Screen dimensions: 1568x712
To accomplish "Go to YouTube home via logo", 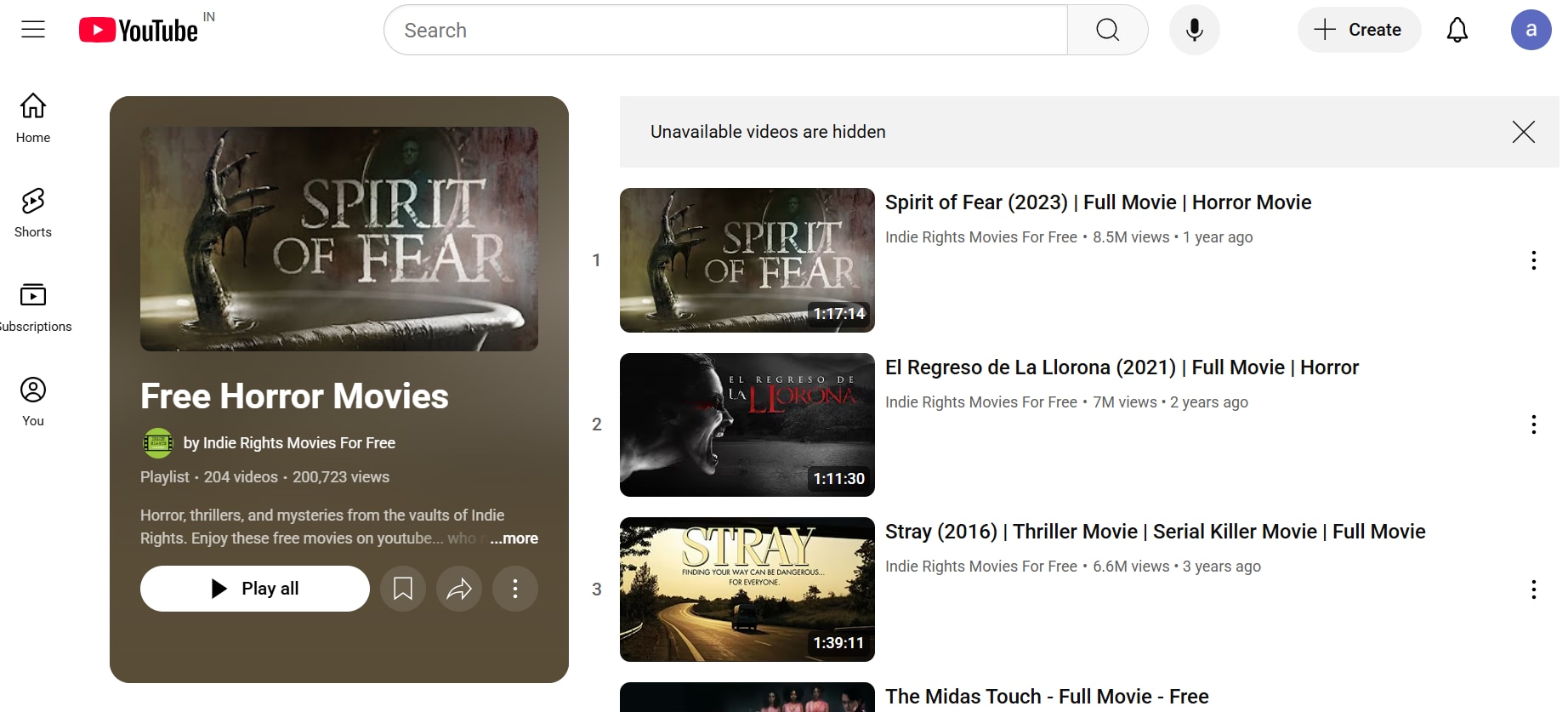I will [139, 30].
